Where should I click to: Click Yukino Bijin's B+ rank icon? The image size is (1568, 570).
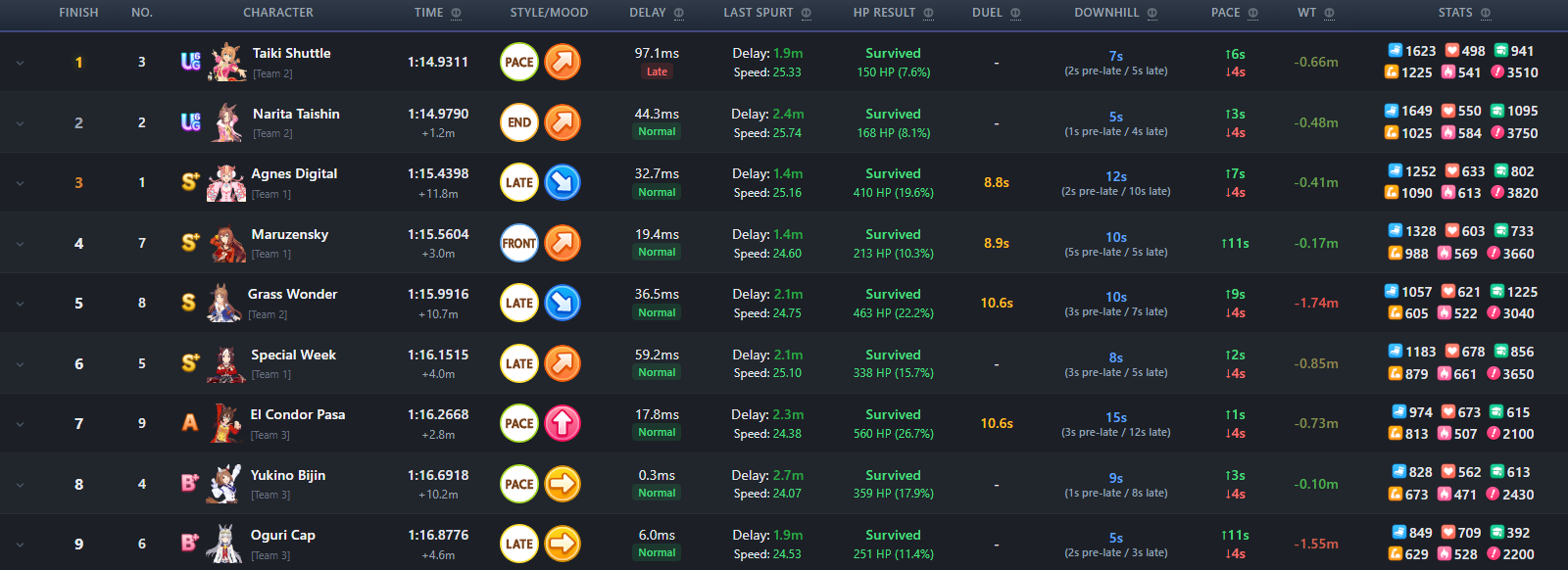point(190,483)
